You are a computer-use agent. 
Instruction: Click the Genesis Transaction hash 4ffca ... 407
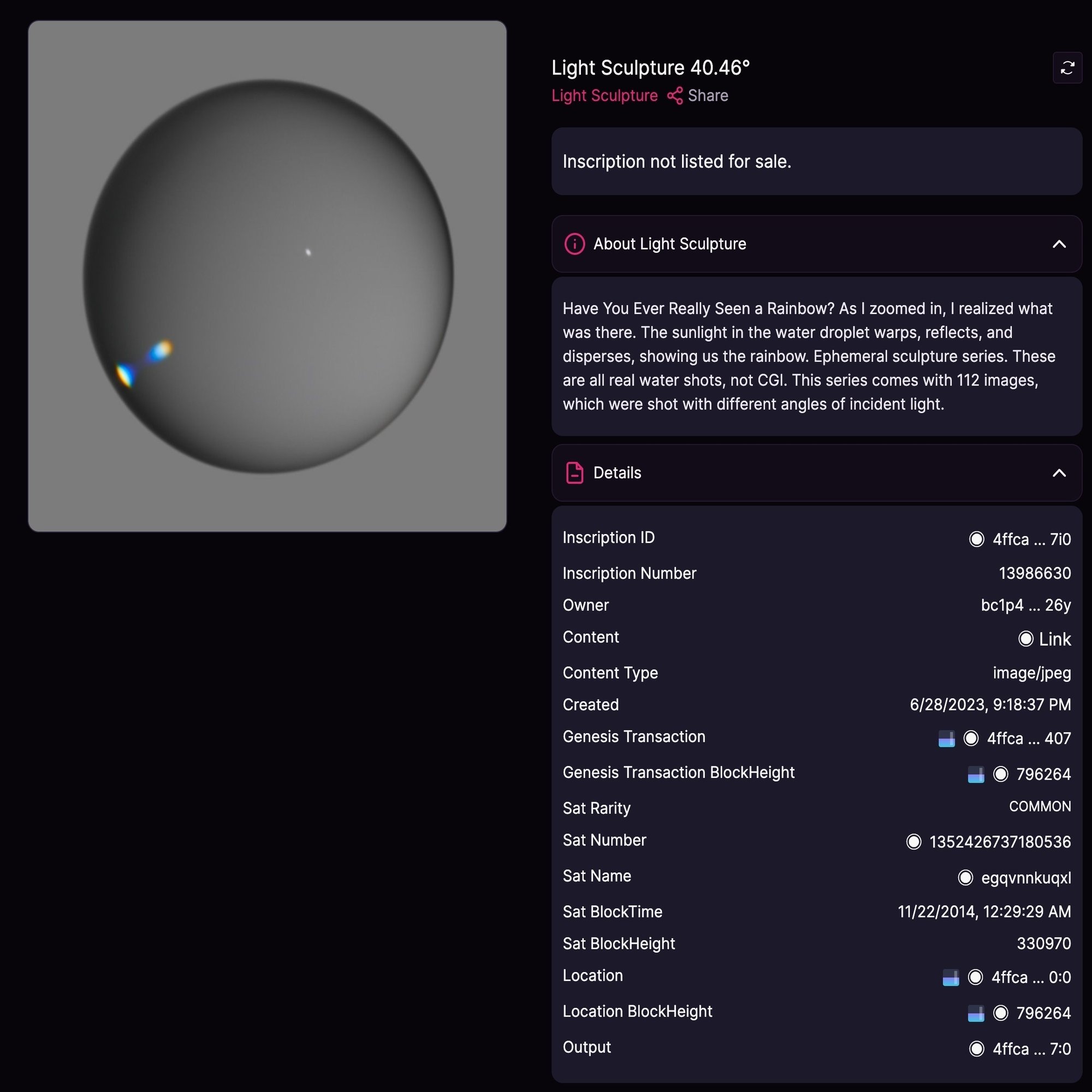pyautogui.click(x=1029, y=739)
